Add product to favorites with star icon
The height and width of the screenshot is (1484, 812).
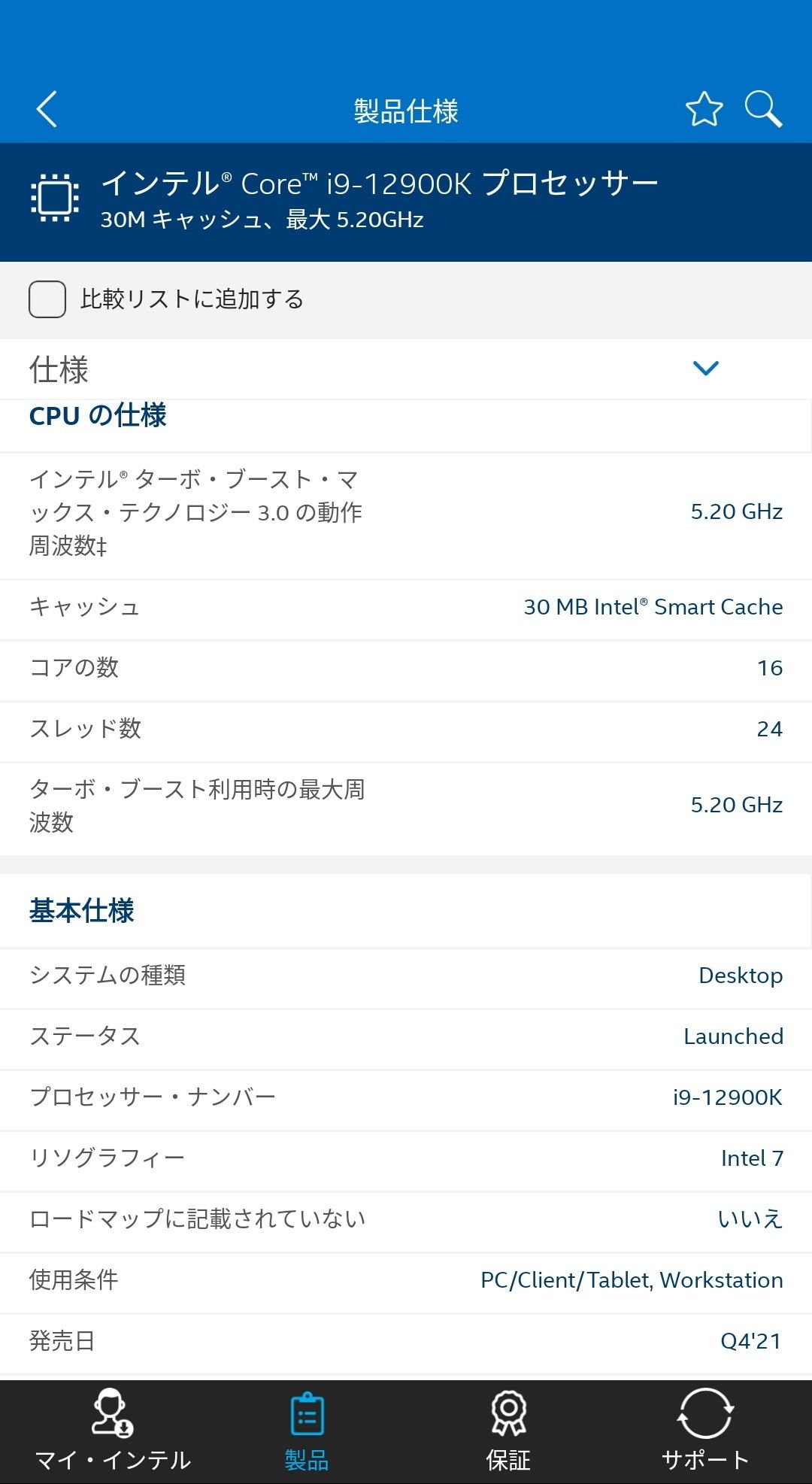click(704, 110)
